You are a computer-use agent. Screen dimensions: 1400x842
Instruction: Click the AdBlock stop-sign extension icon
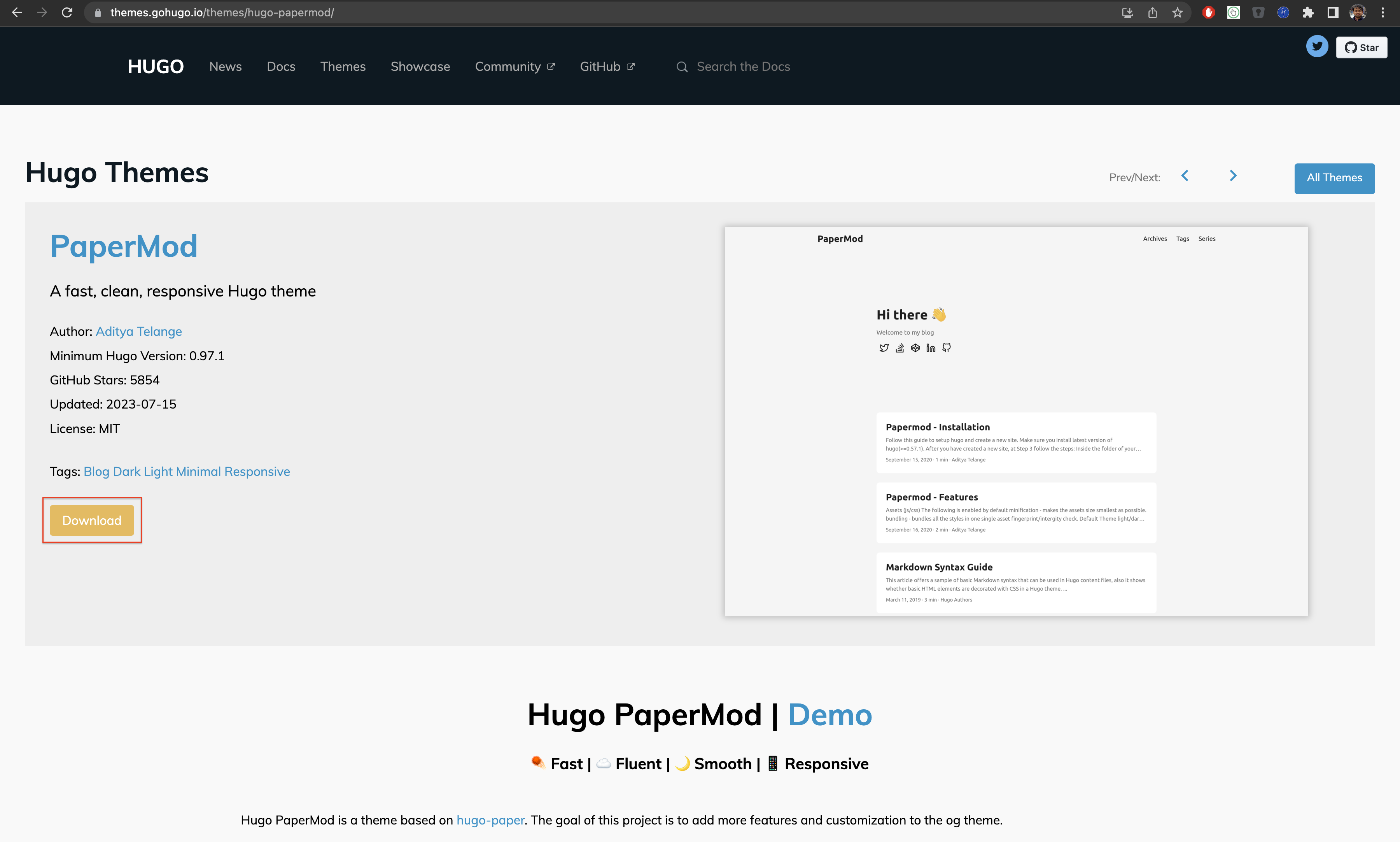pyautogui.click(x=1208, y=12)
